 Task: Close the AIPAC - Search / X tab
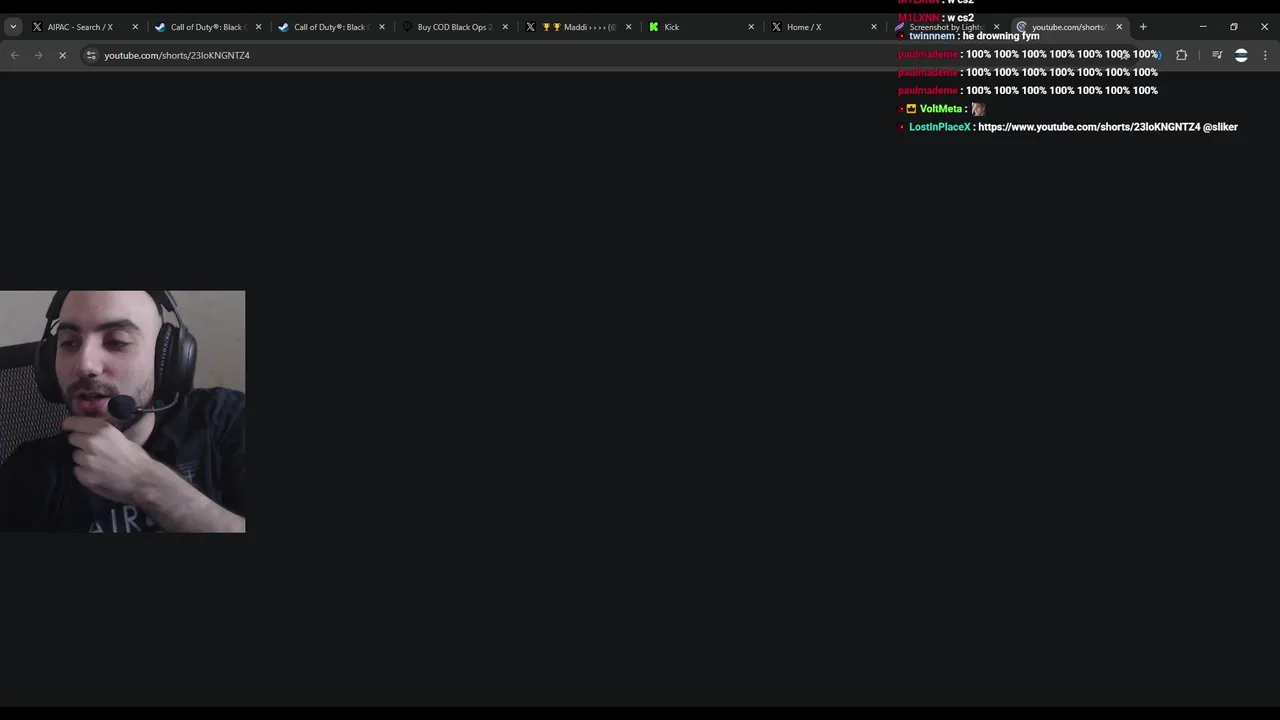pos(135,27)
